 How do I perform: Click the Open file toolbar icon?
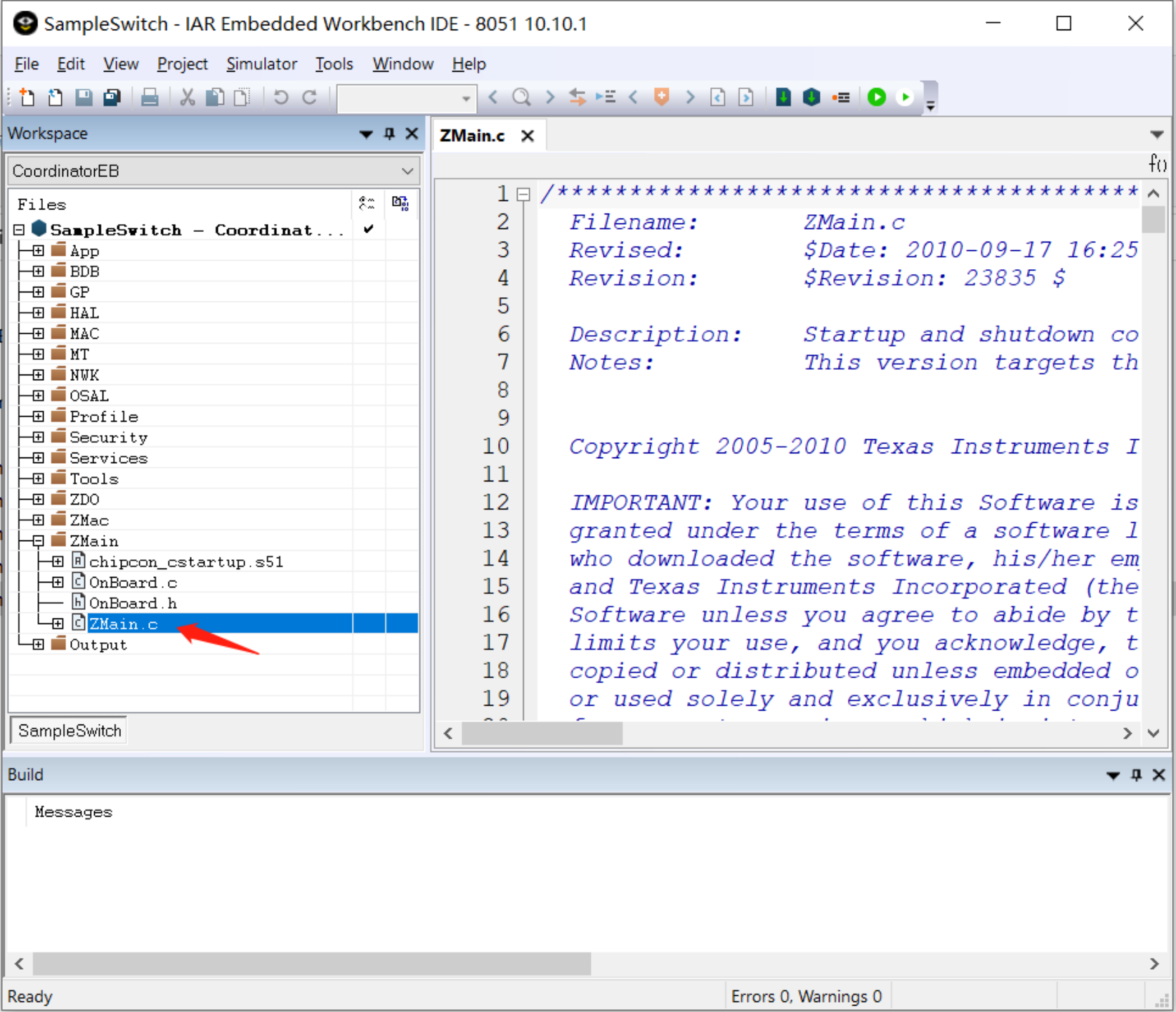pos(55,97)
